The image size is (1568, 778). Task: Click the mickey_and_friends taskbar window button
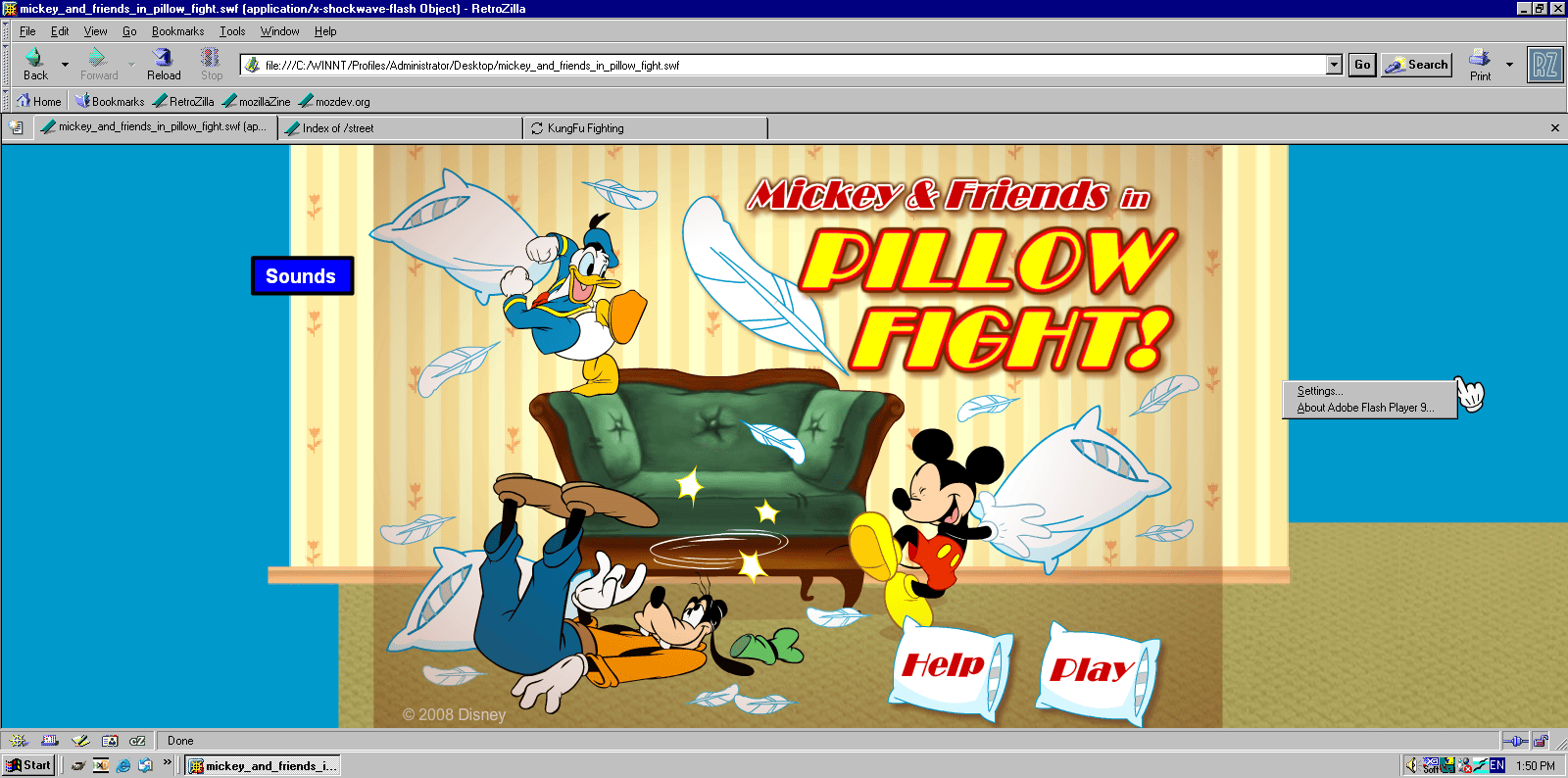click(x=265, y=765)
